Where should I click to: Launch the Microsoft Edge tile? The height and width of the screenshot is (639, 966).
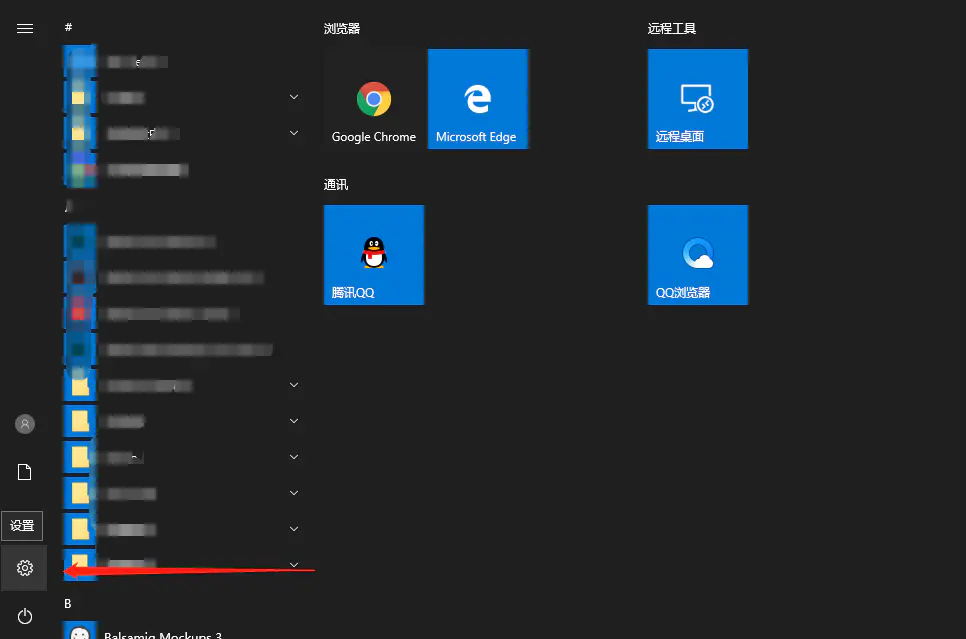[x=478, y=99]
